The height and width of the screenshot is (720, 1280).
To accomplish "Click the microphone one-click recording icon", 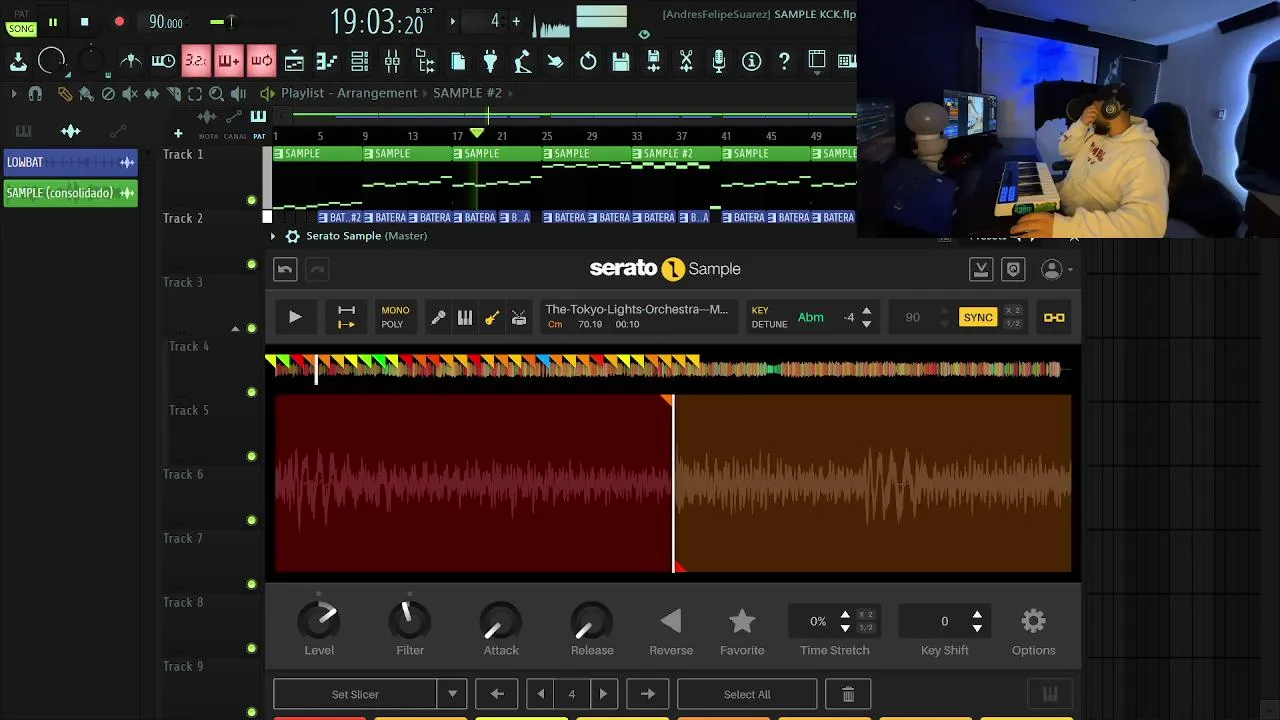I will (x=718, y=61).
